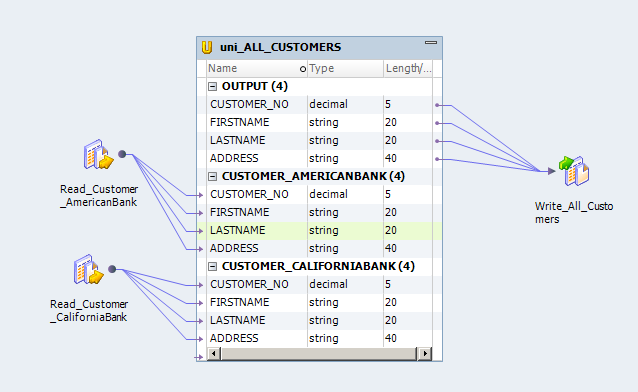This screenshot has height=392, width=638.
Task: Collapse the OUTPUT (4) group
Action: point(212,86)
